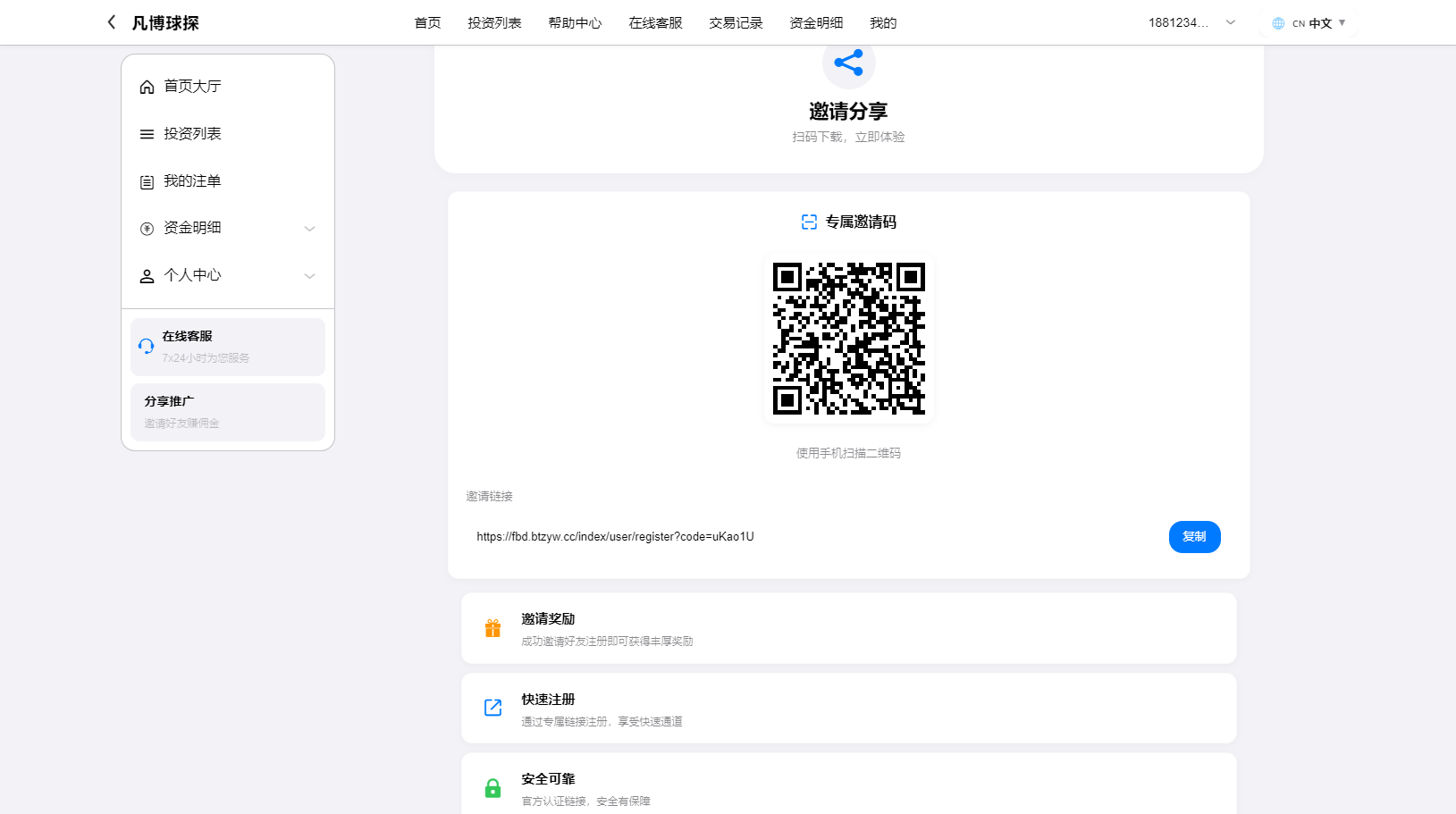Click the scan icon beside 专属邀请码
Image resolution: width=1456 pixels, height=814 pixels.
tap(809, 222)
